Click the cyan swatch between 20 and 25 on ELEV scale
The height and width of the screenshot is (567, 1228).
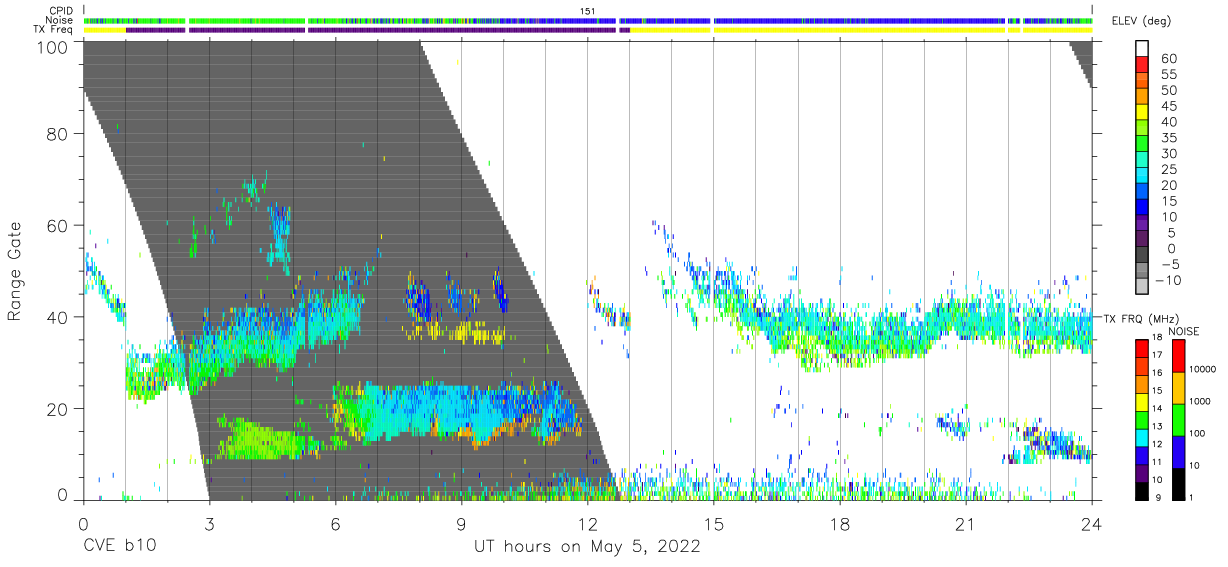click(x=1143, y=175)
